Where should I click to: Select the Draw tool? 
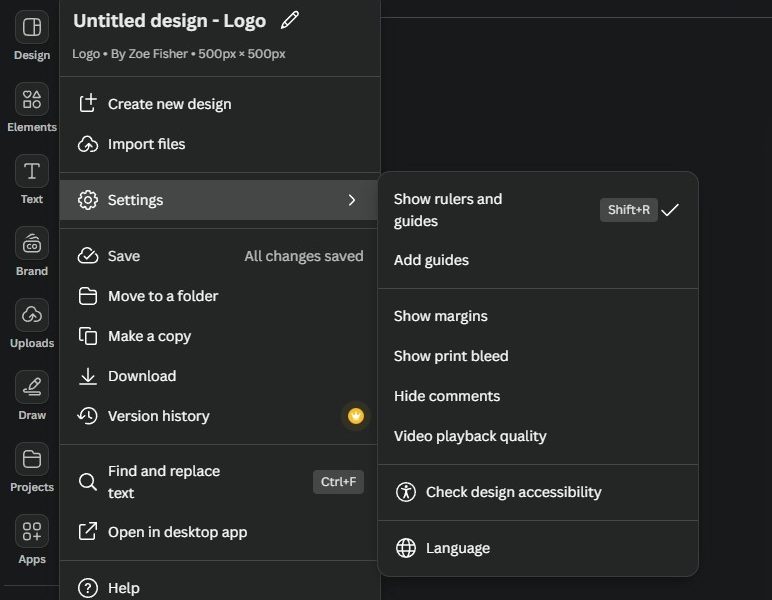32,388
